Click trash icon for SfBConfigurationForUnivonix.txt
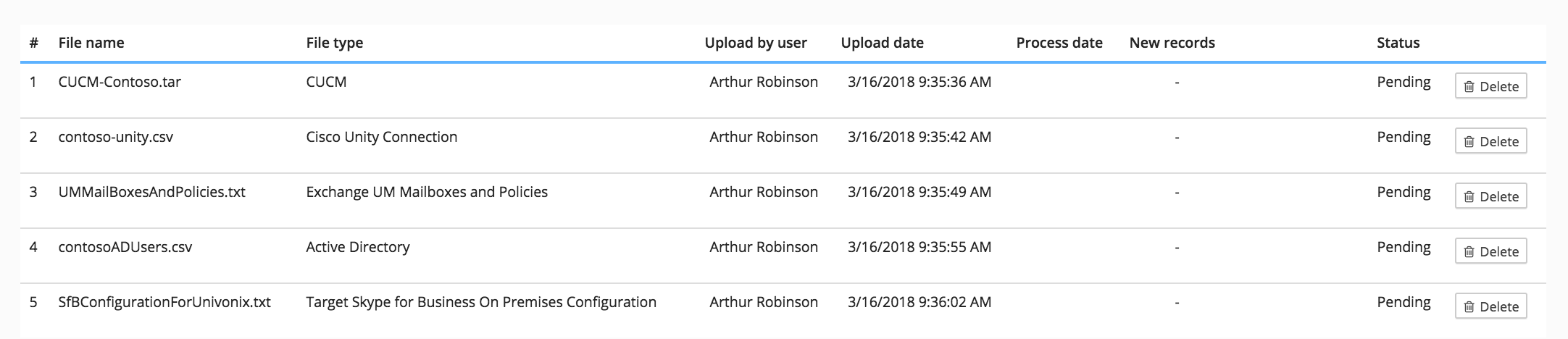 pyautogui.click(x=1469, y=306)
